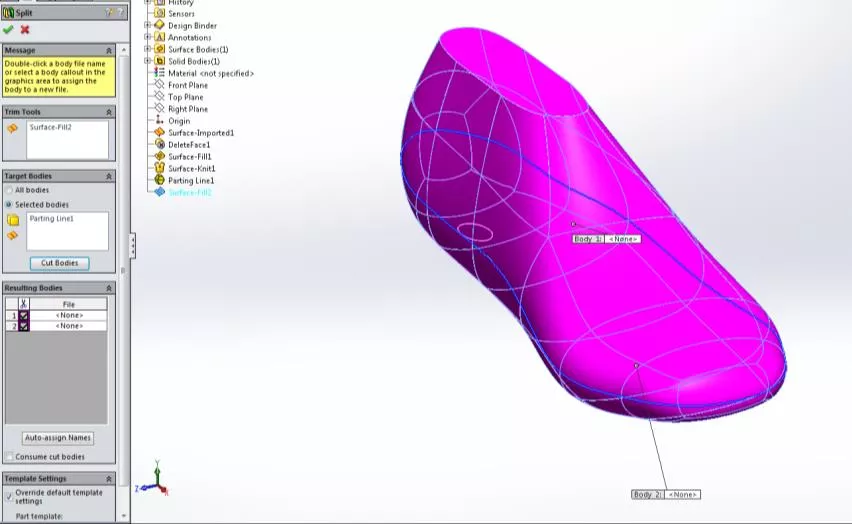The image size is (852, 524).
Task: Click the Trim Tools surface selection icon
Action: (12, 129)
